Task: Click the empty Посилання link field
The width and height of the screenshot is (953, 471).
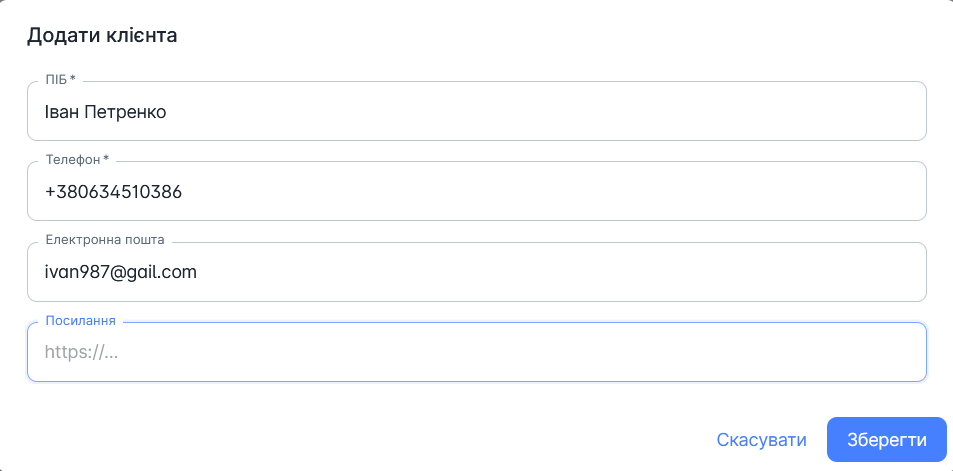Action: coord(476,352)
